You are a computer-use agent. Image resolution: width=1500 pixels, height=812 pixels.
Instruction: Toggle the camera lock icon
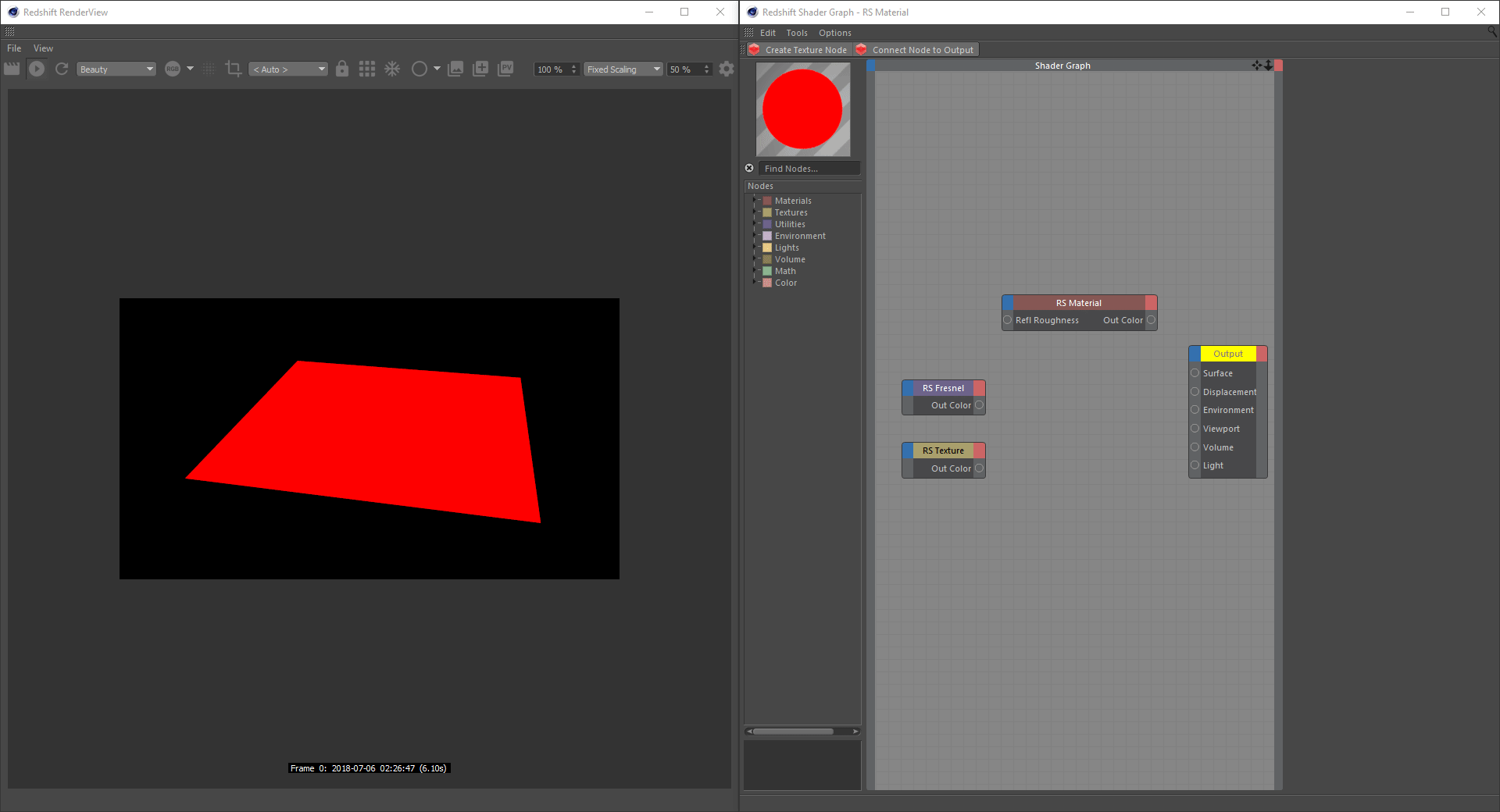342,69
